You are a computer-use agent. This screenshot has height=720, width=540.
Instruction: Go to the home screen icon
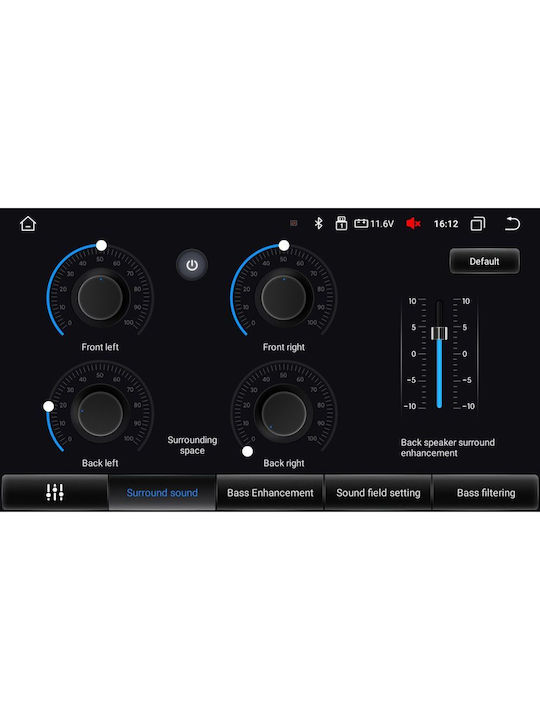coord(28,224)
